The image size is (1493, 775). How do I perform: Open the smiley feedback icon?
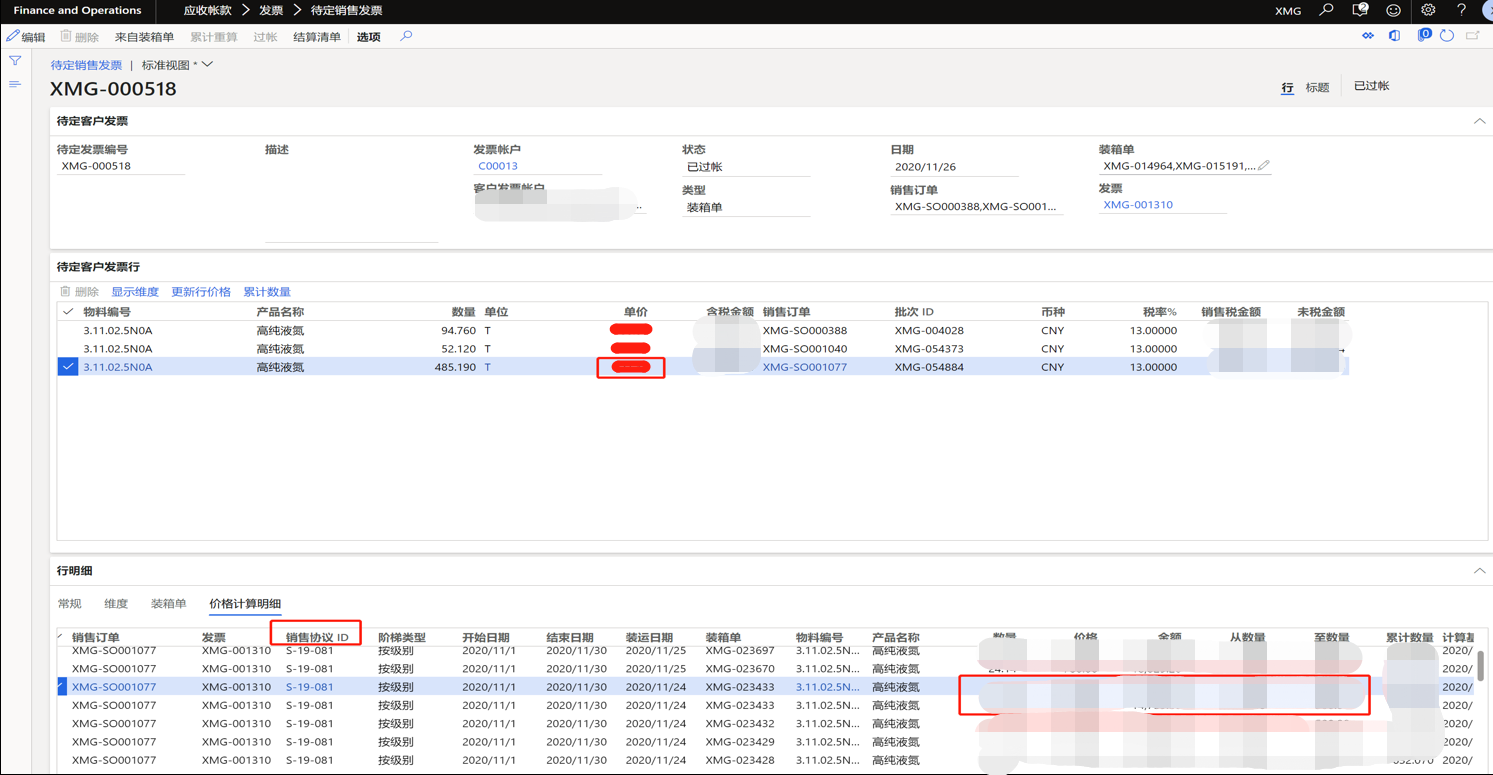(1393, 11)
